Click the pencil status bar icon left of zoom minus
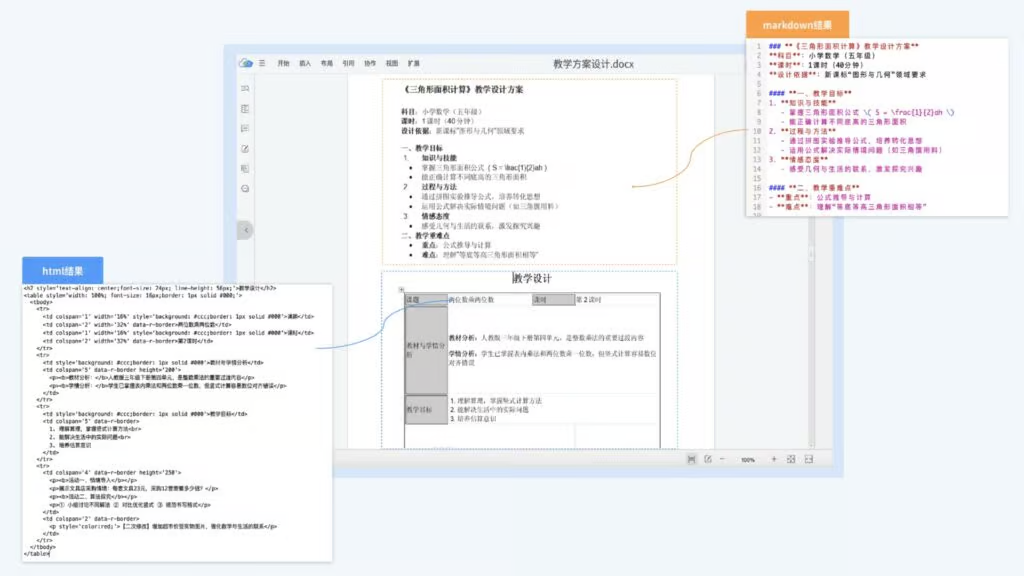Viewport: 1024px width, 576px height. coord(707,459)
